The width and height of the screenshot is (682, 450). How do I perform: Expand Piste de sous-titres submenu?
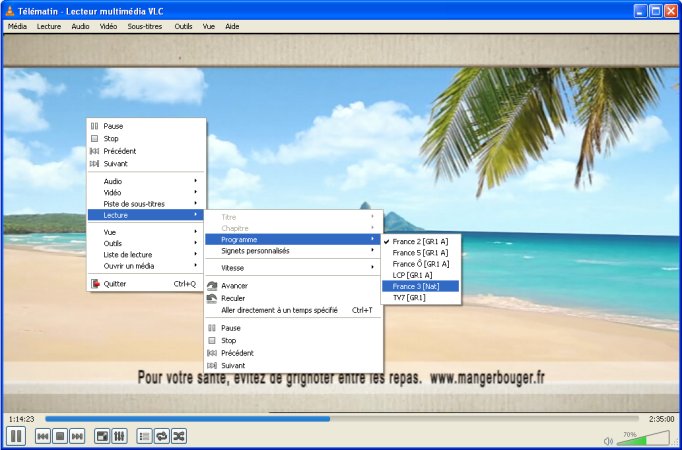[x=146, y=203]
